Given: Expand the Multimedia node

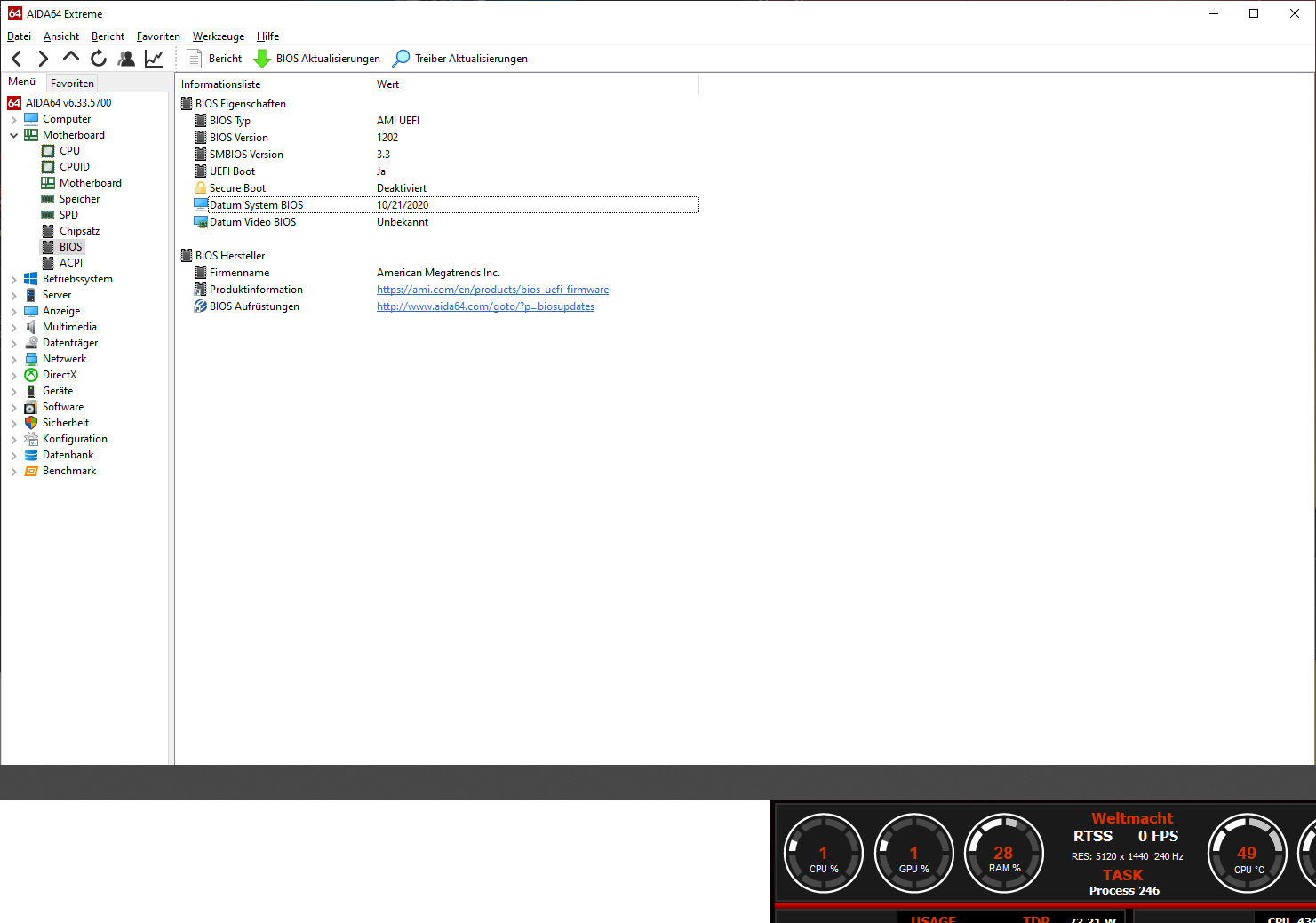Looking at the screenshot, I should coord(13,327).
